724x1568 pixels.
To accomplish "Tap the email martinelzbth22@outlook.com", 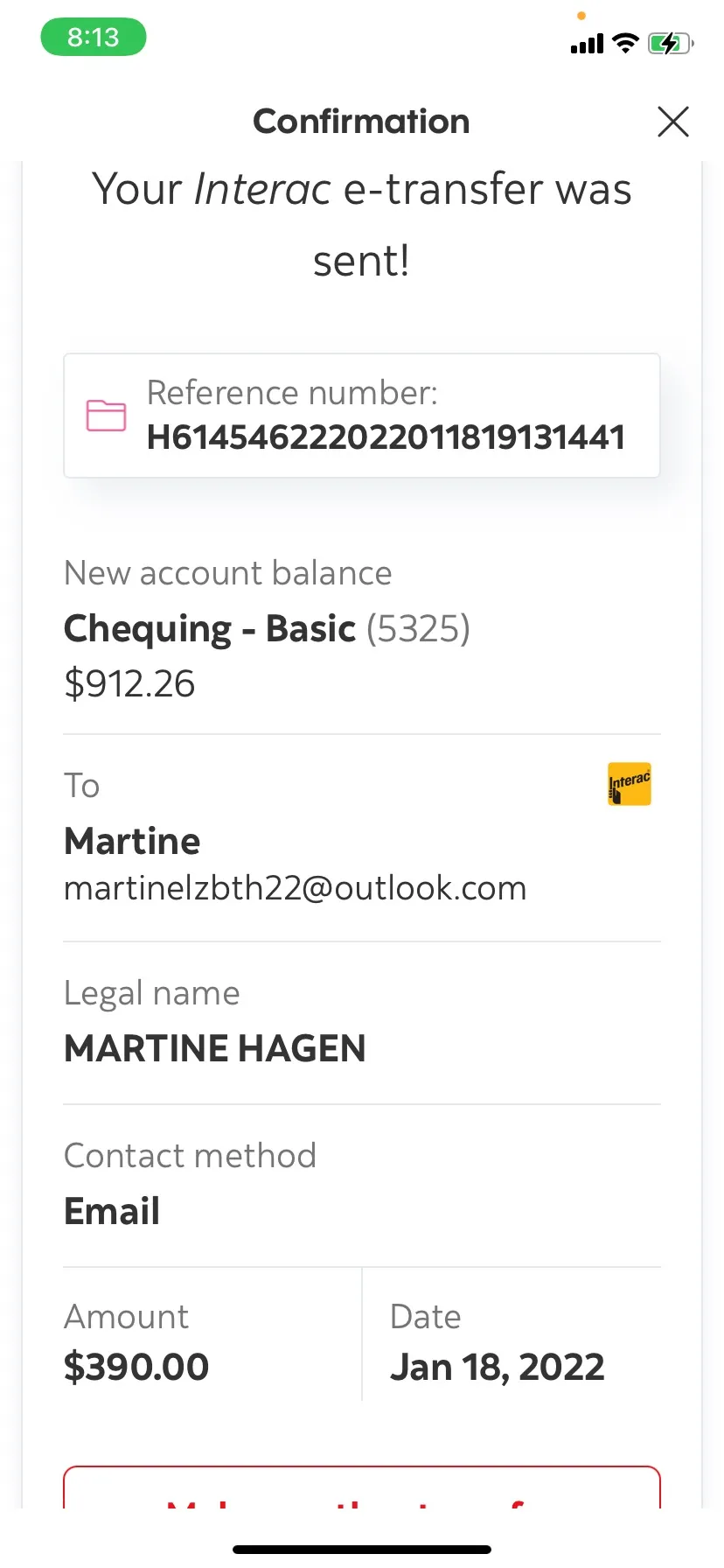I will pyautogui.click(x=296, y=888).
